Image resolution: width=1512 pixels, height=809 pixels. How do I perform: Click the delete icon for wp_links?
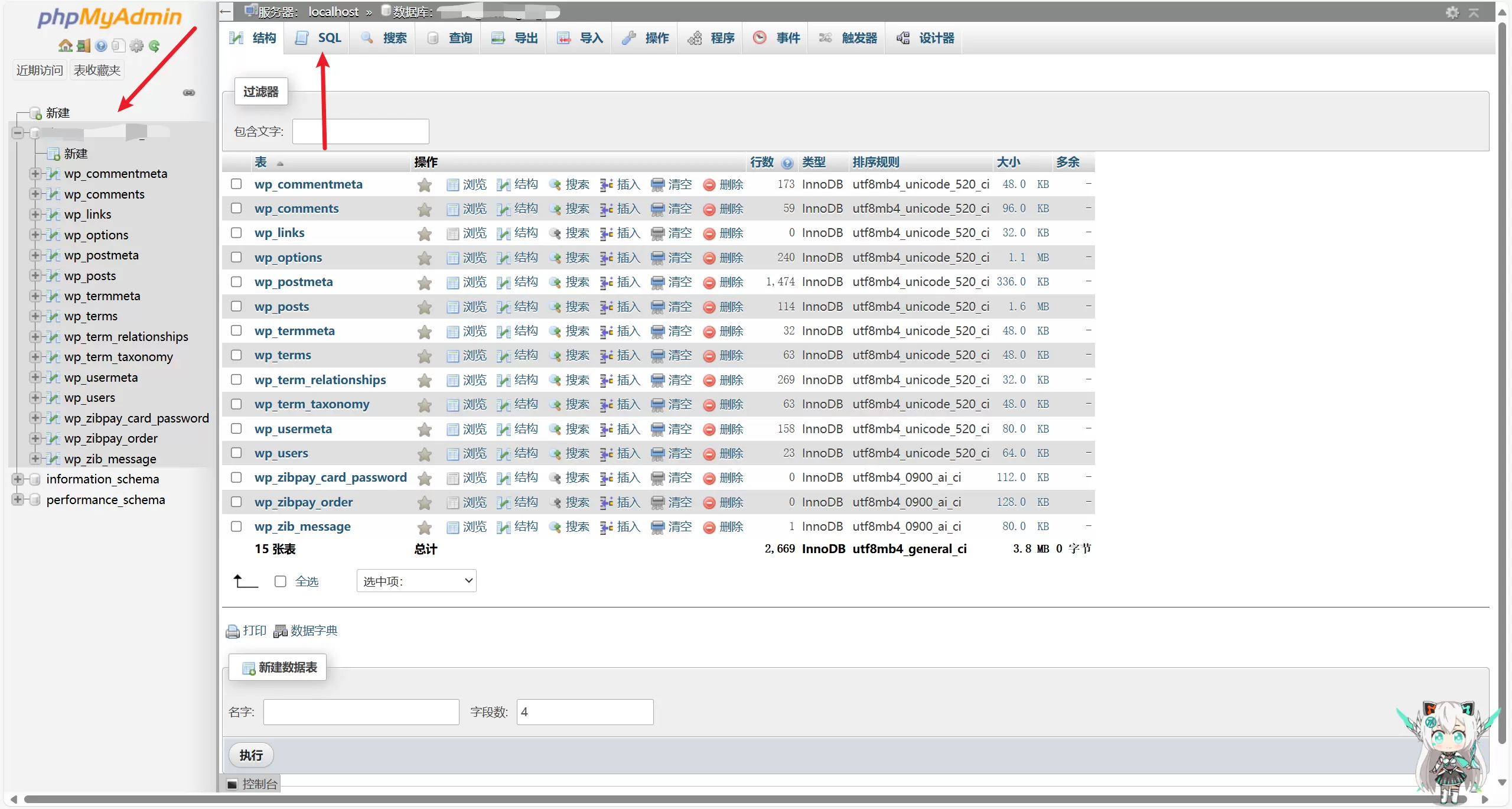click(709, 234)
